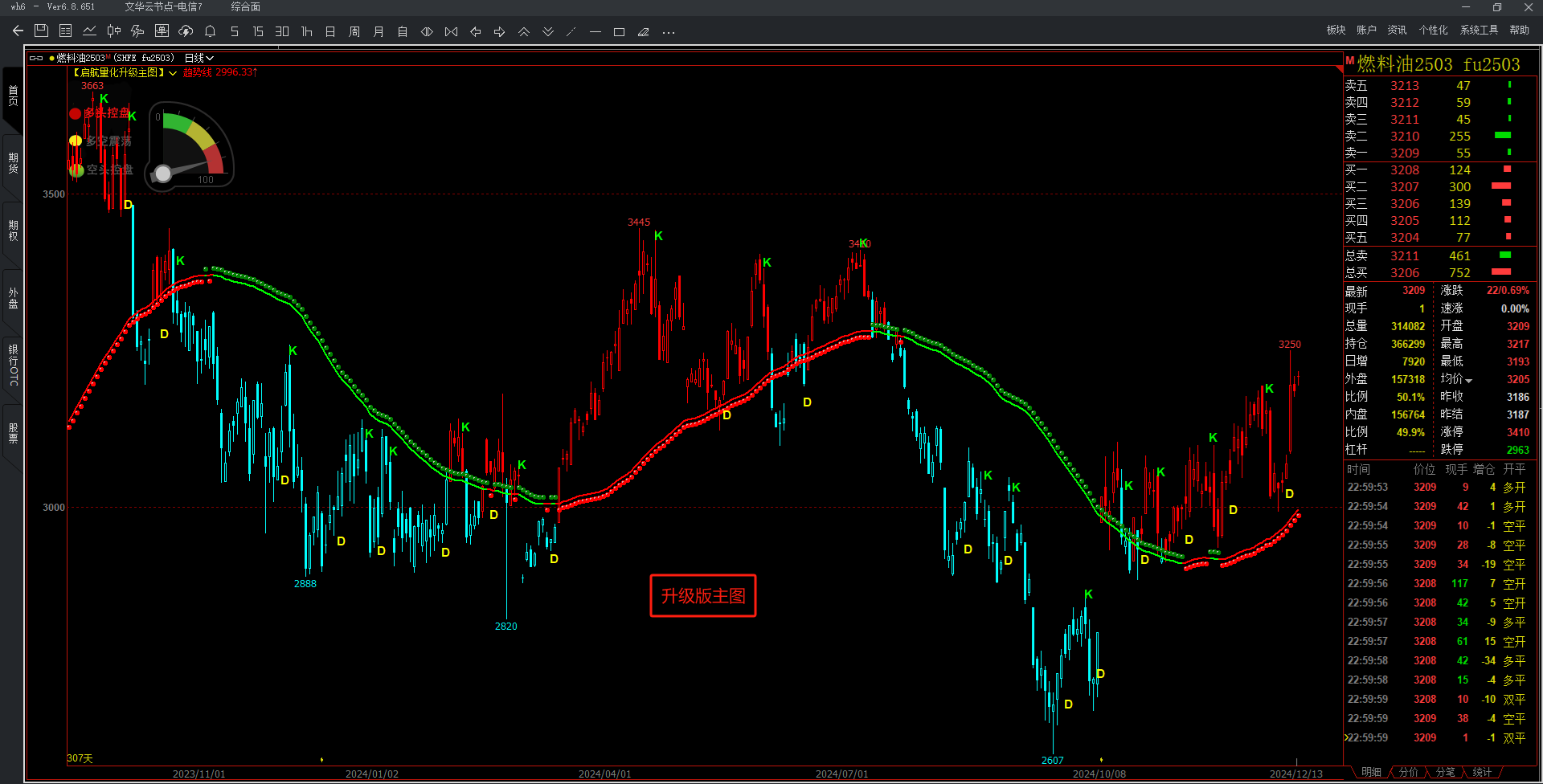
Task: Select the custom (自) period button
Action: tap(403, 31)
